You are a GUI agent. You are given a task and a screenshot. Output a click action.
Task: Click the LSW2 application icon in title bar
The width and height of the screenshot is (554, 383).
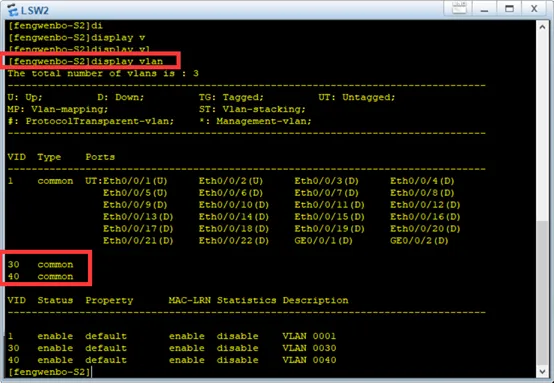tap(12, 10)
